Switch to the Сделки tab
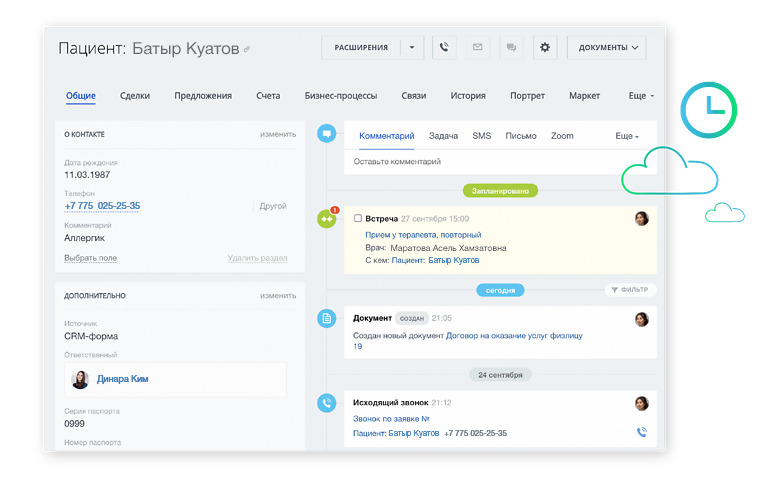 tap(135, 96)
